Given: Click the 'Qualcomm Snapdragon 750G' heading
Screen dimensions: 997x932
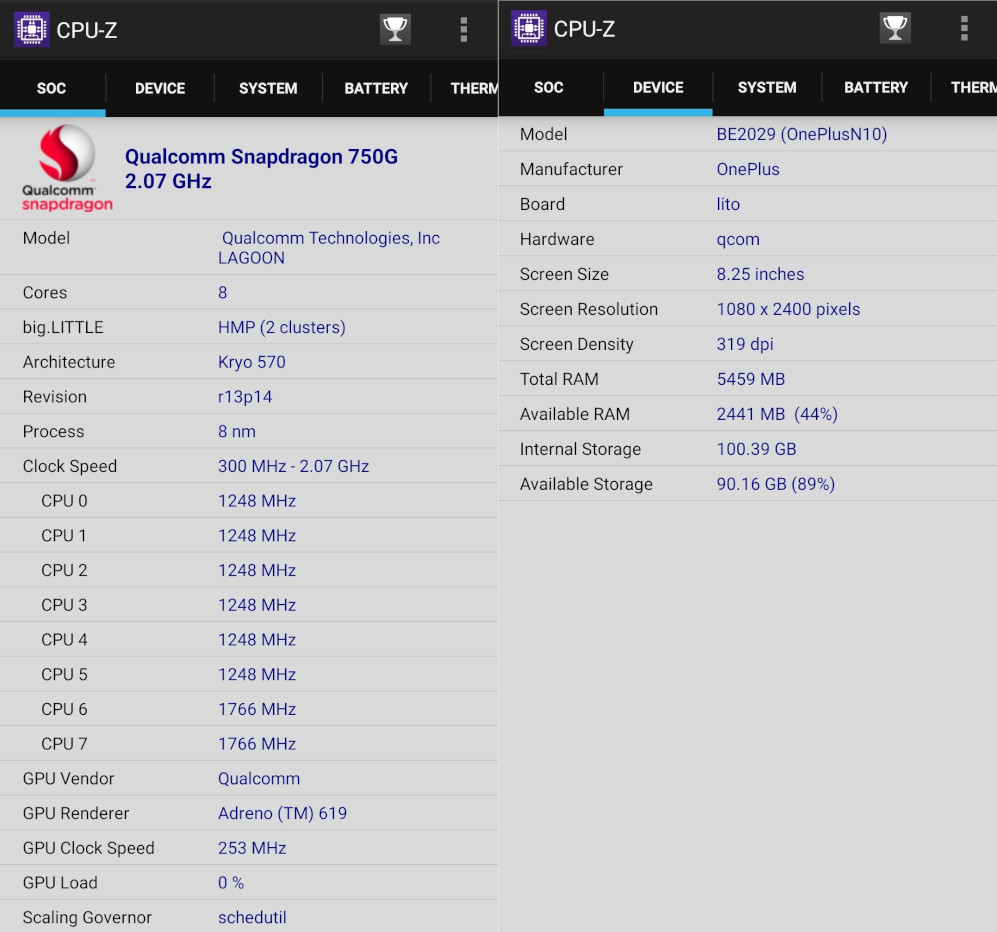Looking at the screenshot, I should click(261, 156).
